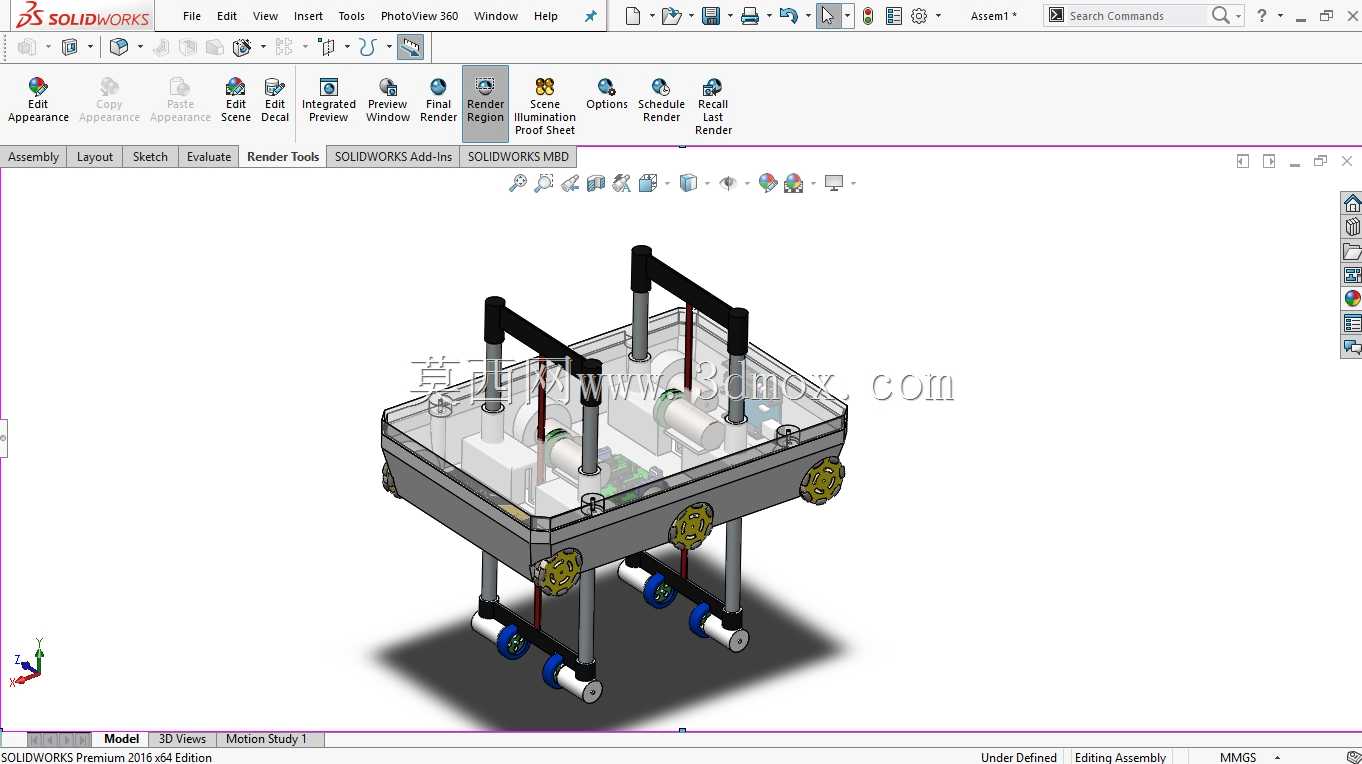Open the Options gear icon
The image size is (1362, 764).
[919, 16]
